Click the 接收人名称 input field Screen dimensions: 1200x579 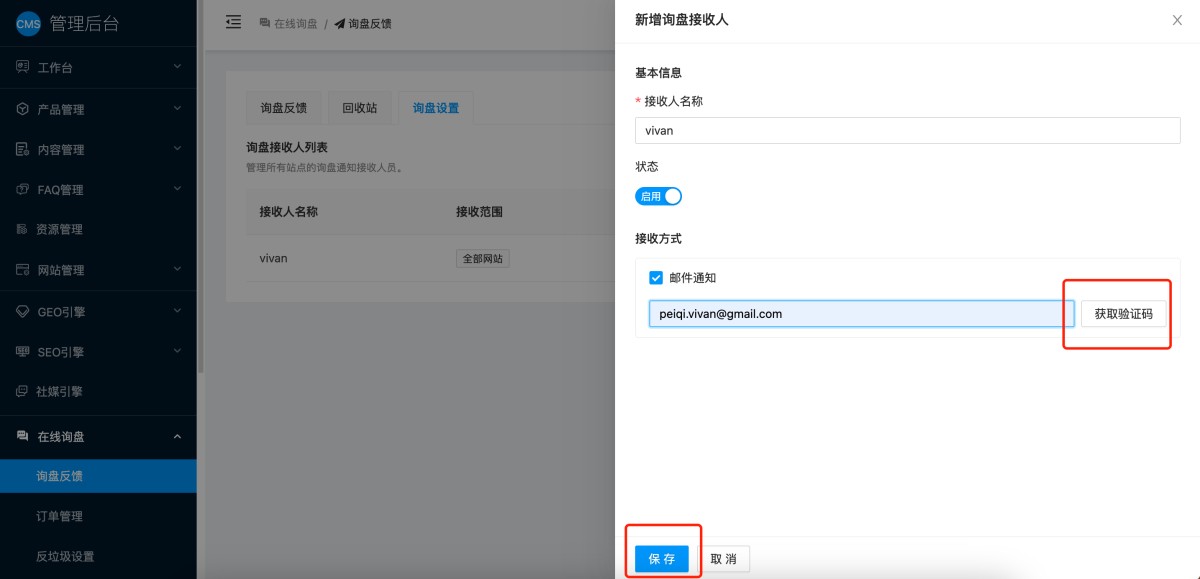[x=907, y=130]
